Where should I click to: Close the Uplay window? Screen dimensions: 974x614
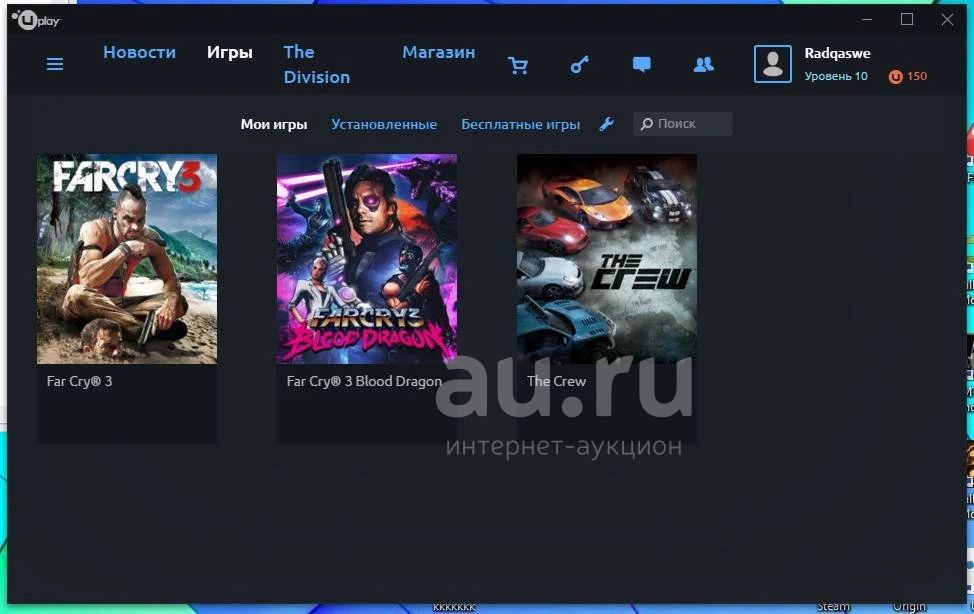[x=947, y=20]
